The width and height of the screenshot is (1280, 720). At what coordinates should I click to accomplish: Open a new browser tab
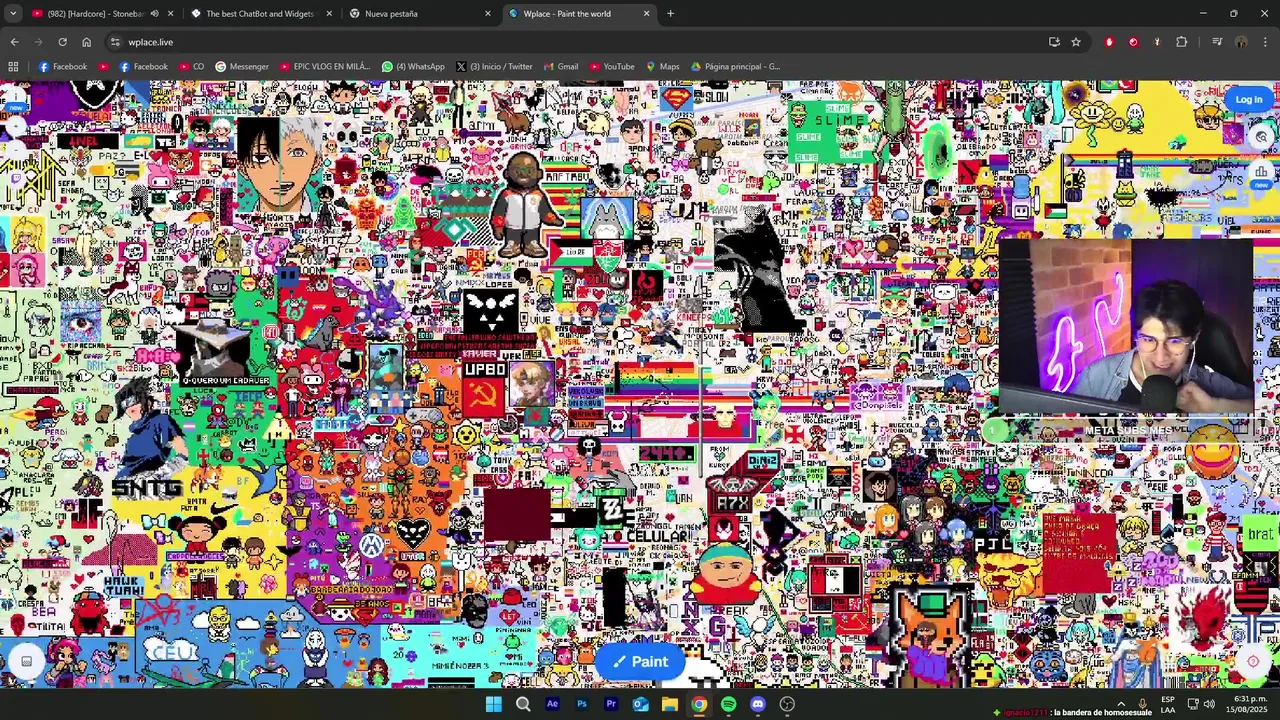pyautogui.click(x=670, y=13)
